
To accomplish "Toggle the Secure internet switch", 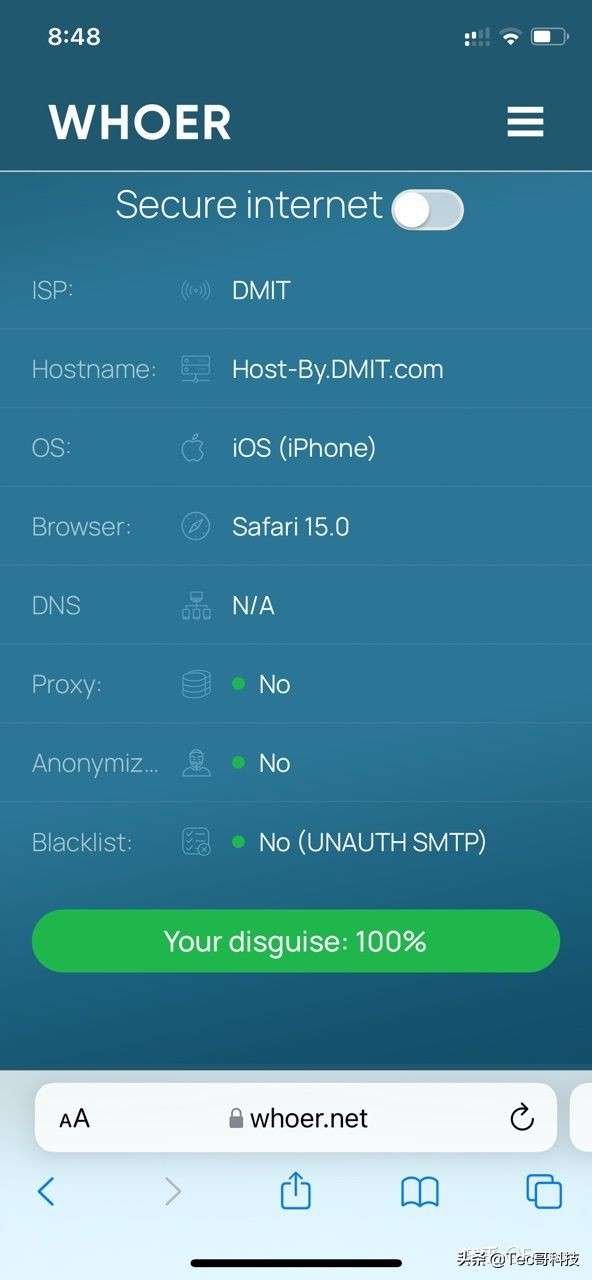I will [x=428, y=210].
